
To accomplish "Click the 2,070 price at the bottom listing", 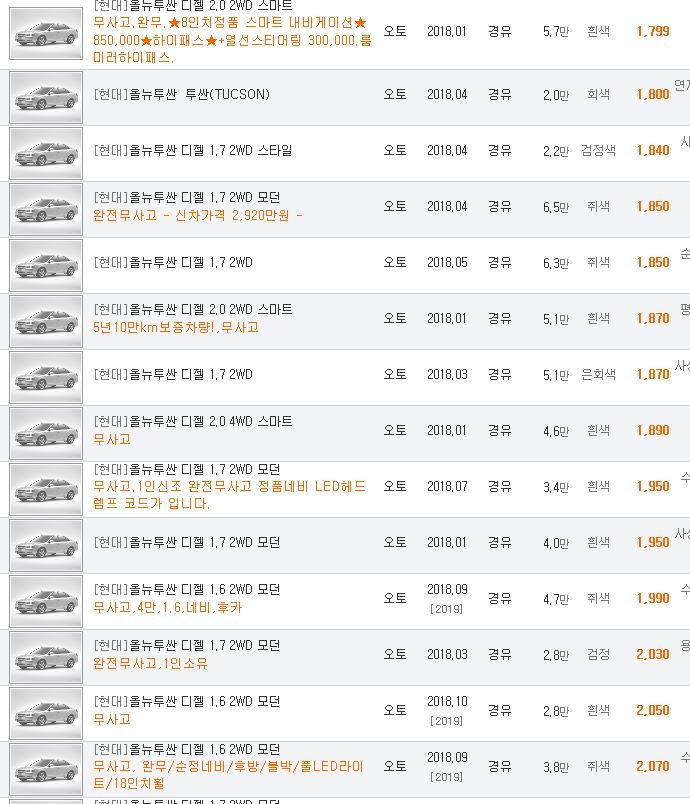I will coord(653,766).
